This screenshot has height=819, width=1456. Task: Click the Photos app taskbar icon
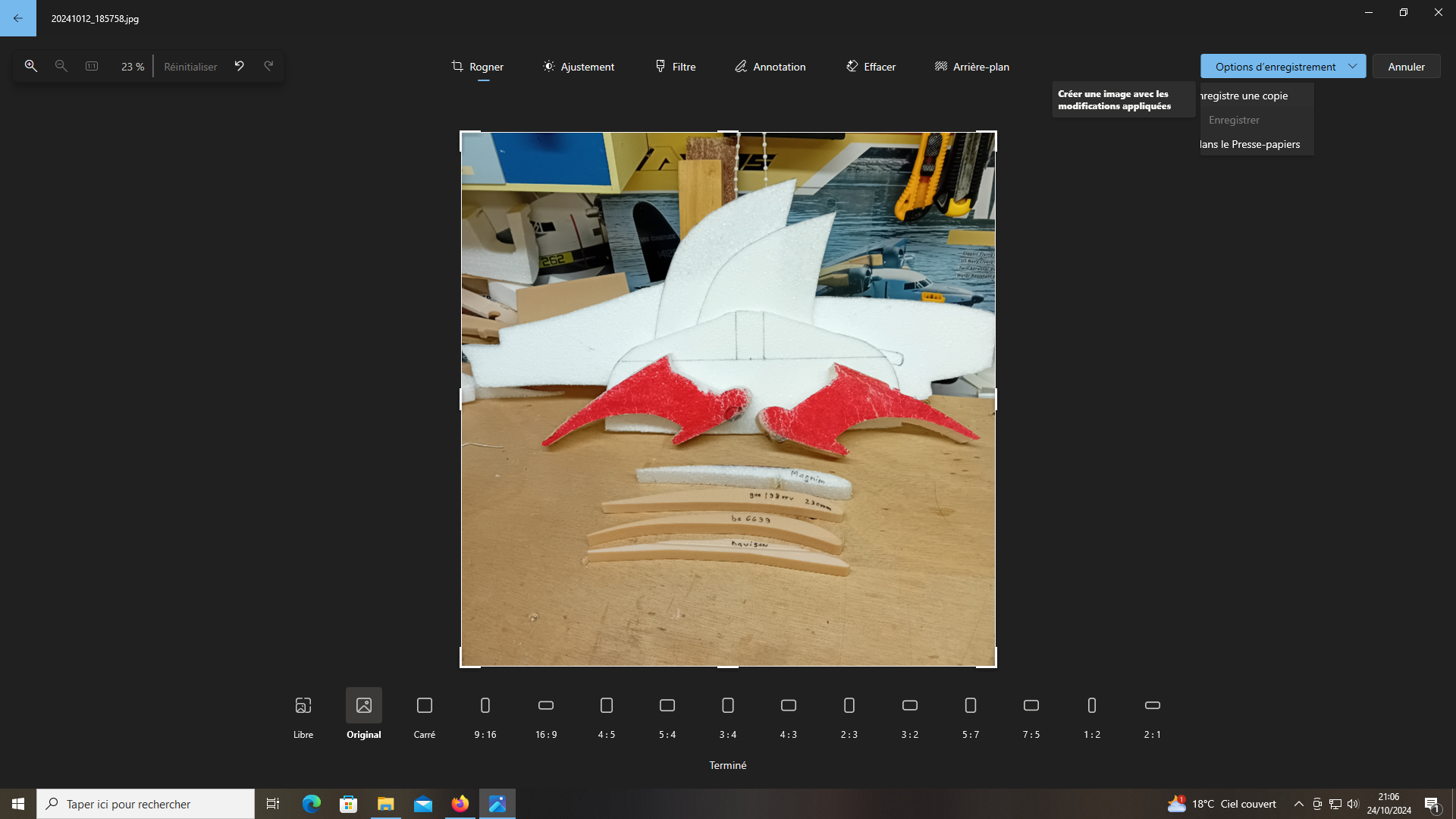(497, 804)
